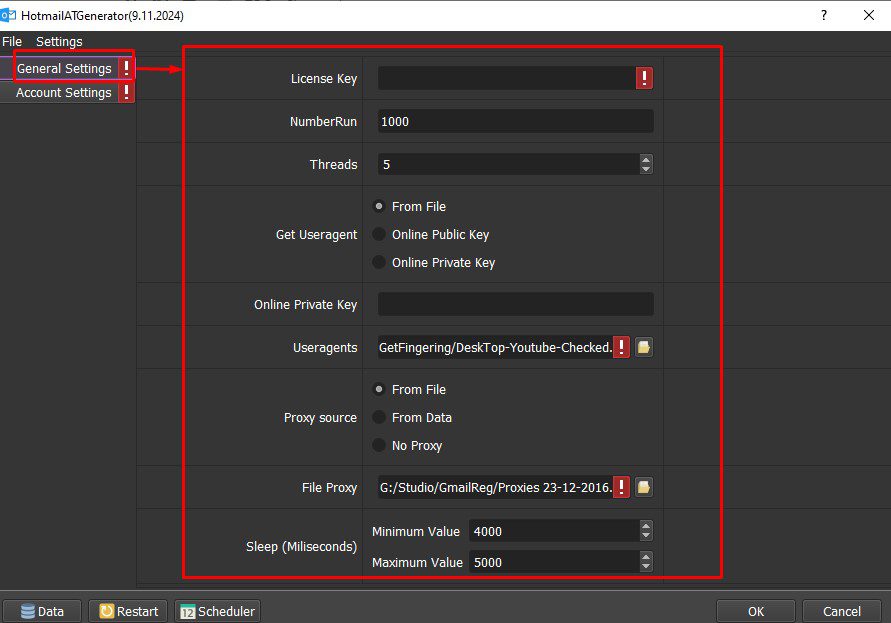This screenshot has width=891, height=623.
Task: Click the Online Private Key text field
Action: point(515,305)
